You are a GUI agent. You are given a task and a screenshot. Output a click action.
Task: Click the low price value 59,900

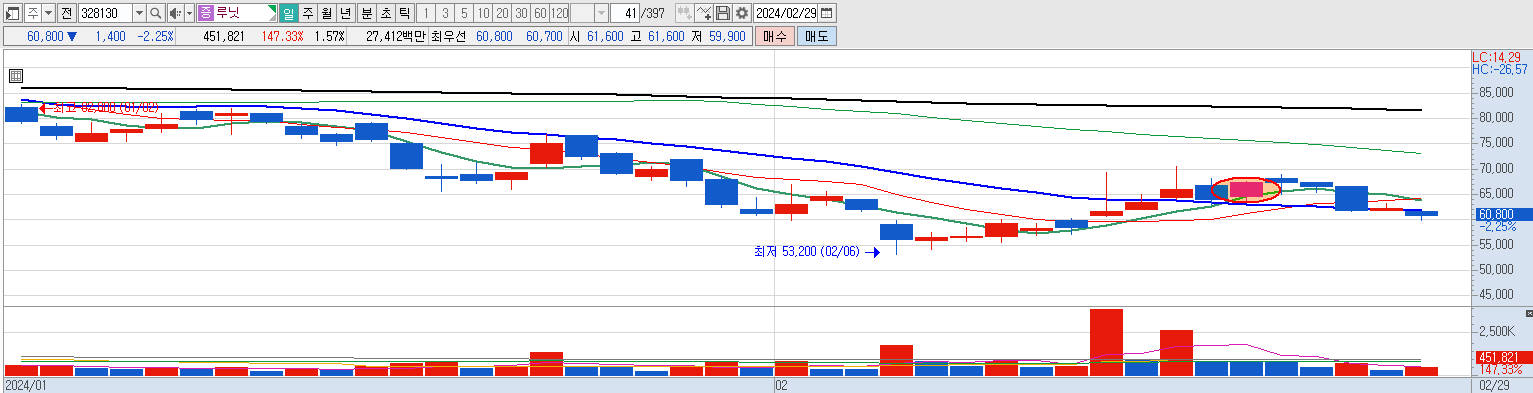pyautogui.click(x=726, y=36)
